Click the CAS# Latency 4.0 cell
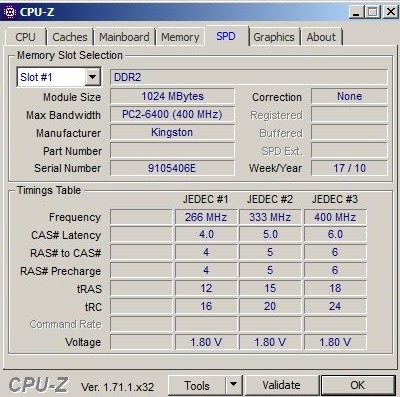Viewport: 400px width, 397px height. pyautogui.click(x=206, y=235)
